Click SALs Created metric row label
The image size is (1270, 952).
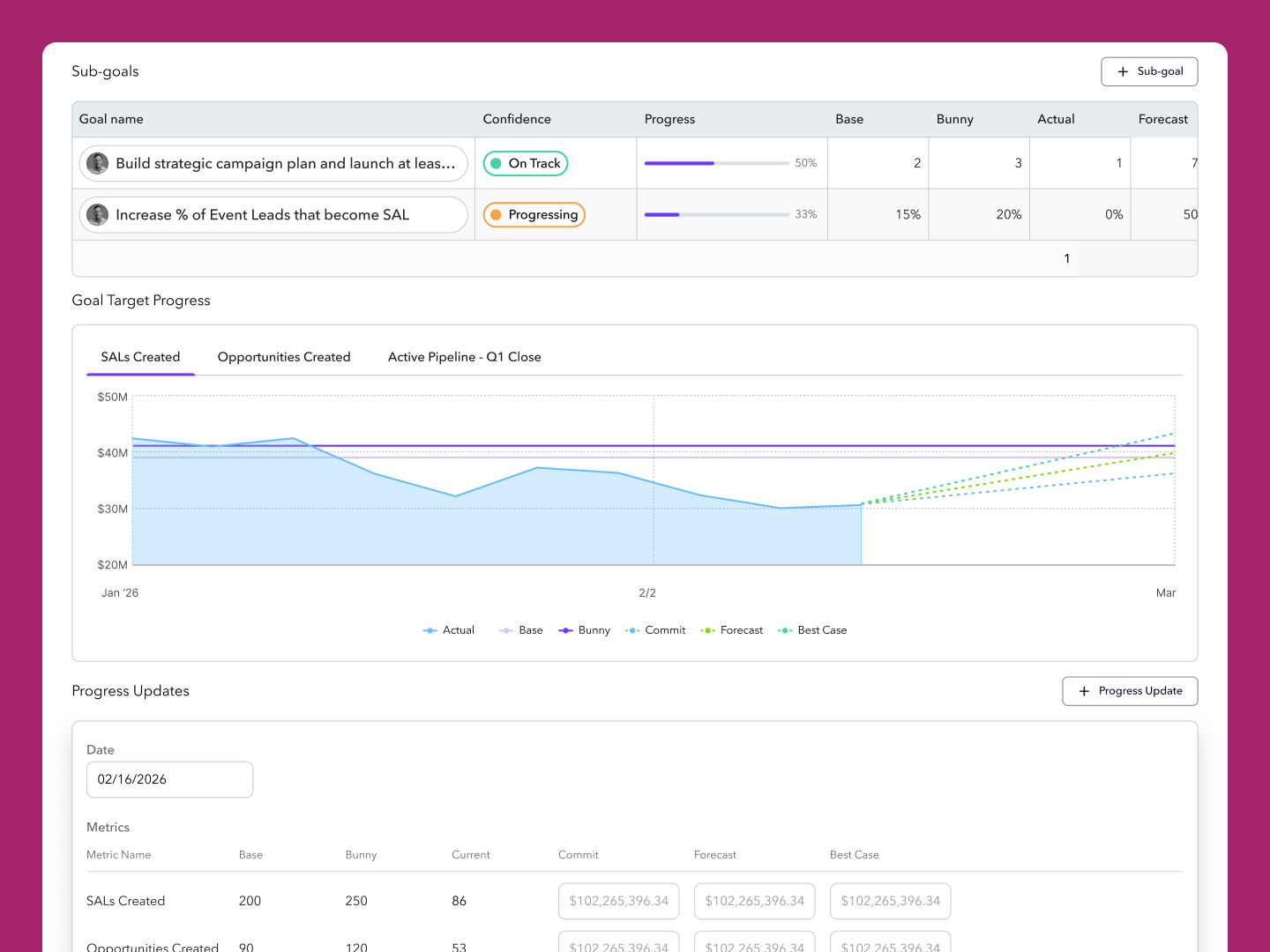point(126,901)
